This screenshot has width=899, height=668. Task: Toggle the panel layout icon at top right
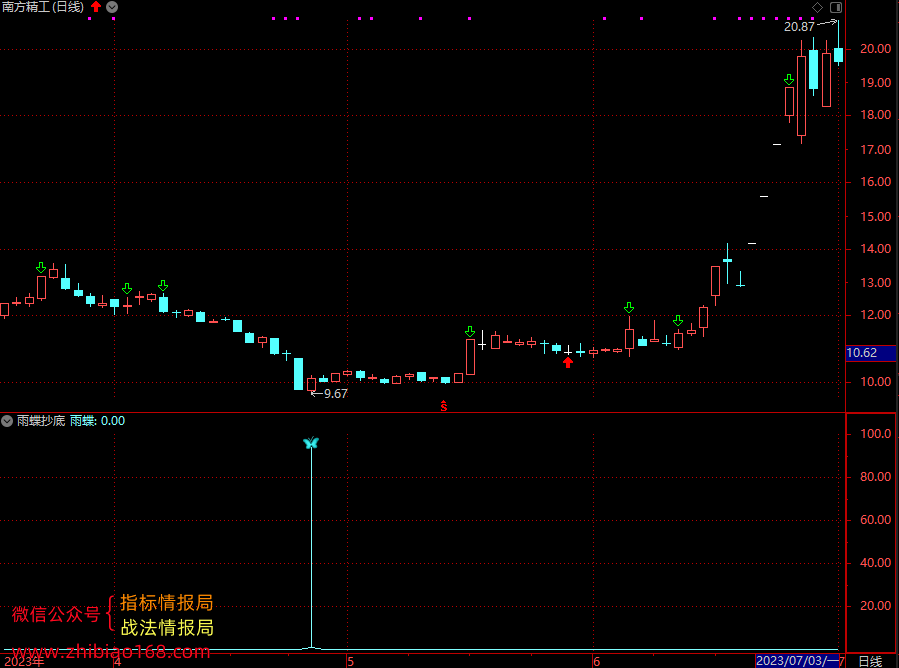tap(836, 7)
